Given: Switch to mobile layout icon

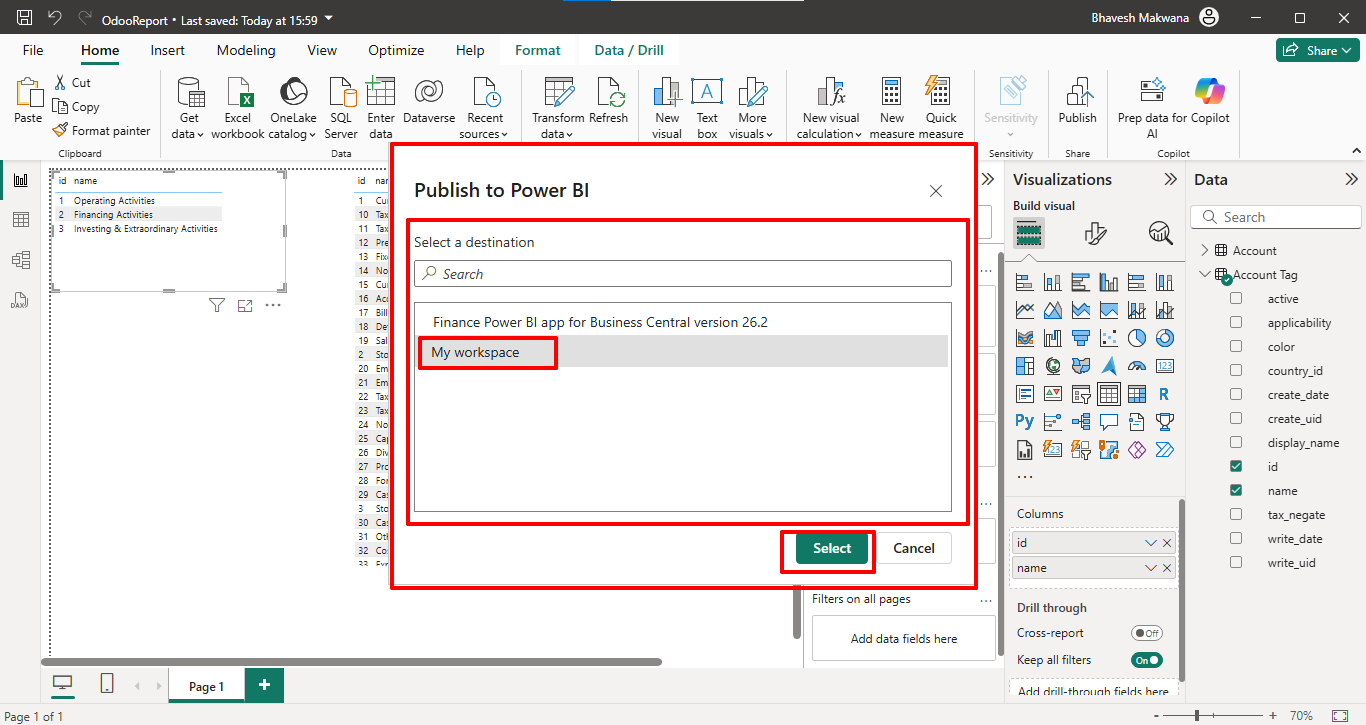Looking at the screenshot, I should coord(107,684).
